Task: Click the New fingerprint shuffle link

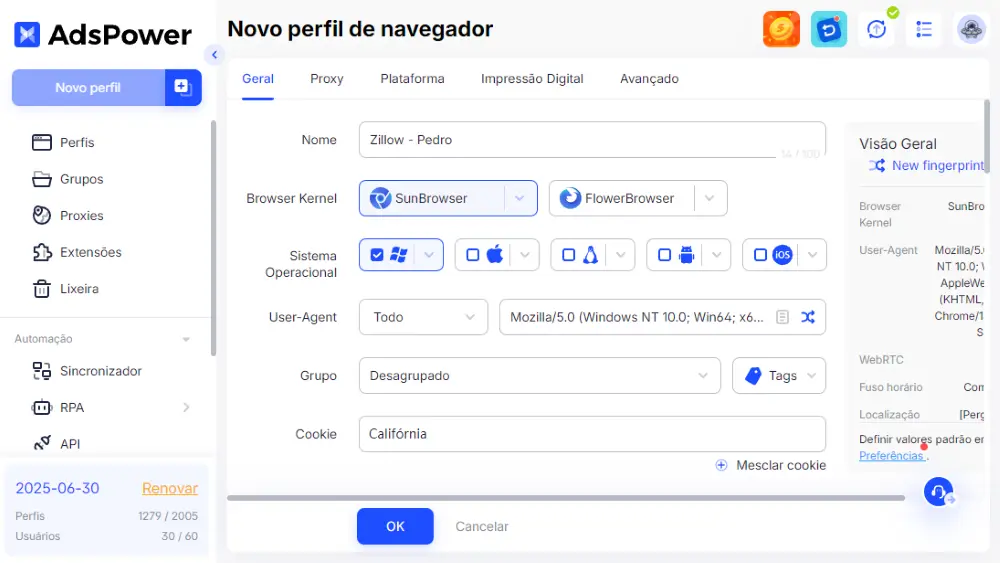Action: pyautogui.click(x=927, y=165)
